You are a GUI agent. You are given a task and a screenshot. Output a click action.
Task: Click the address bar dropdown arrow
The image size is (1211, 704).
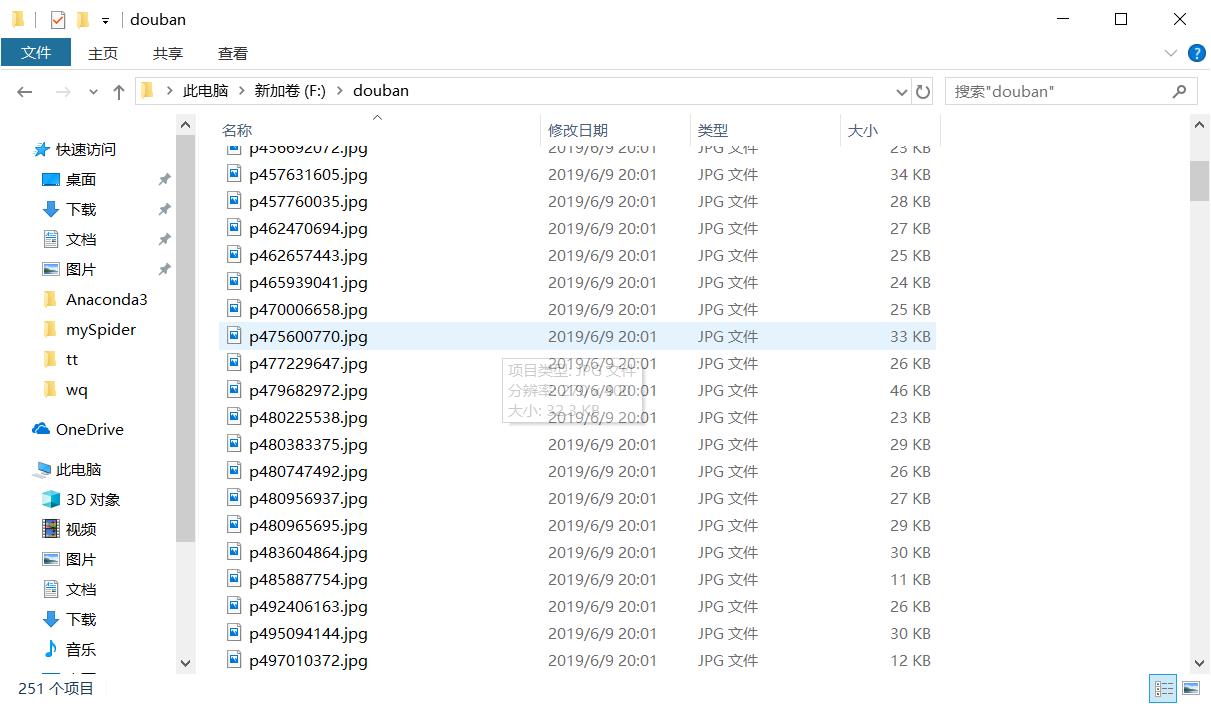pyautogui.click(x=903, y=91)
